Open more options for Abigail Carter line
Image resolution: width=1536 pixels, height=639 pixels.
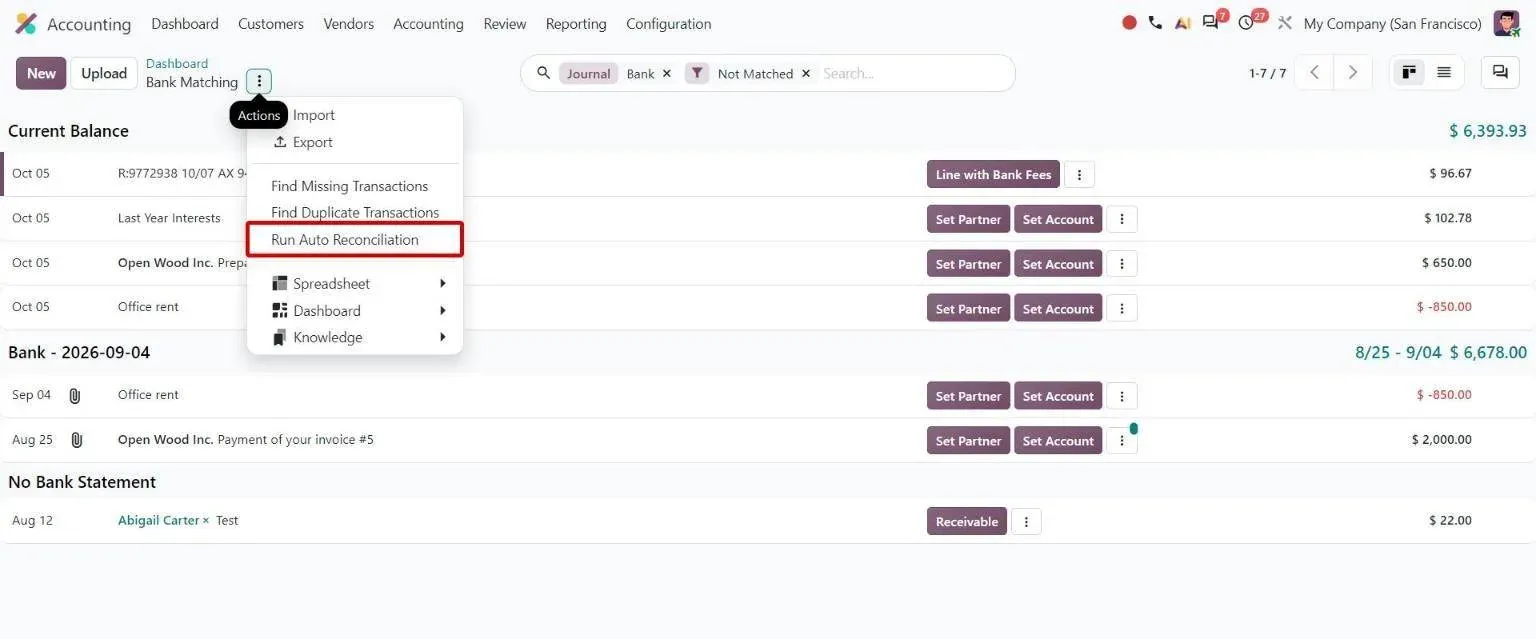click(x=1026, y=521)
